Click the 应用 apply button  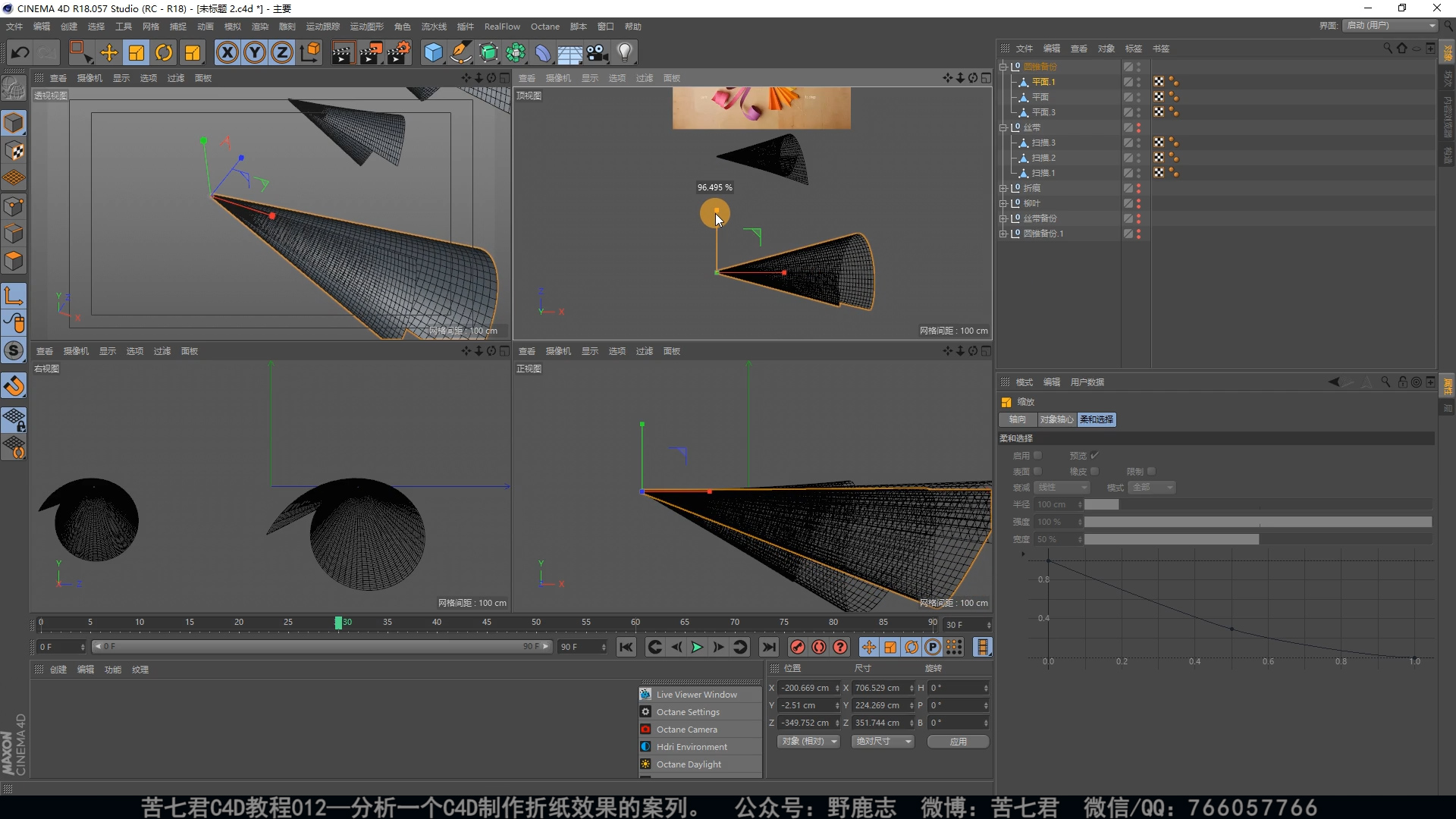click(958, 741)
